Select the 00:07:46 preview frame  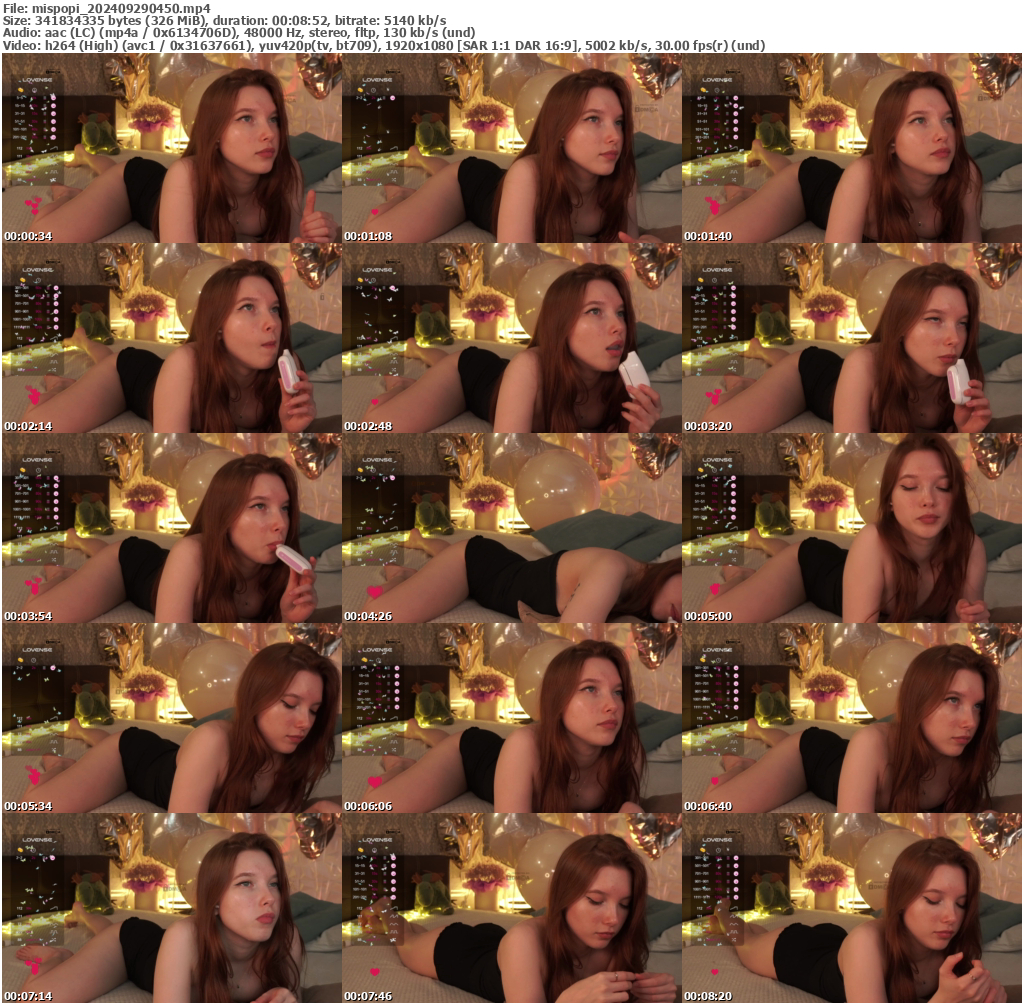click(511, 908)
